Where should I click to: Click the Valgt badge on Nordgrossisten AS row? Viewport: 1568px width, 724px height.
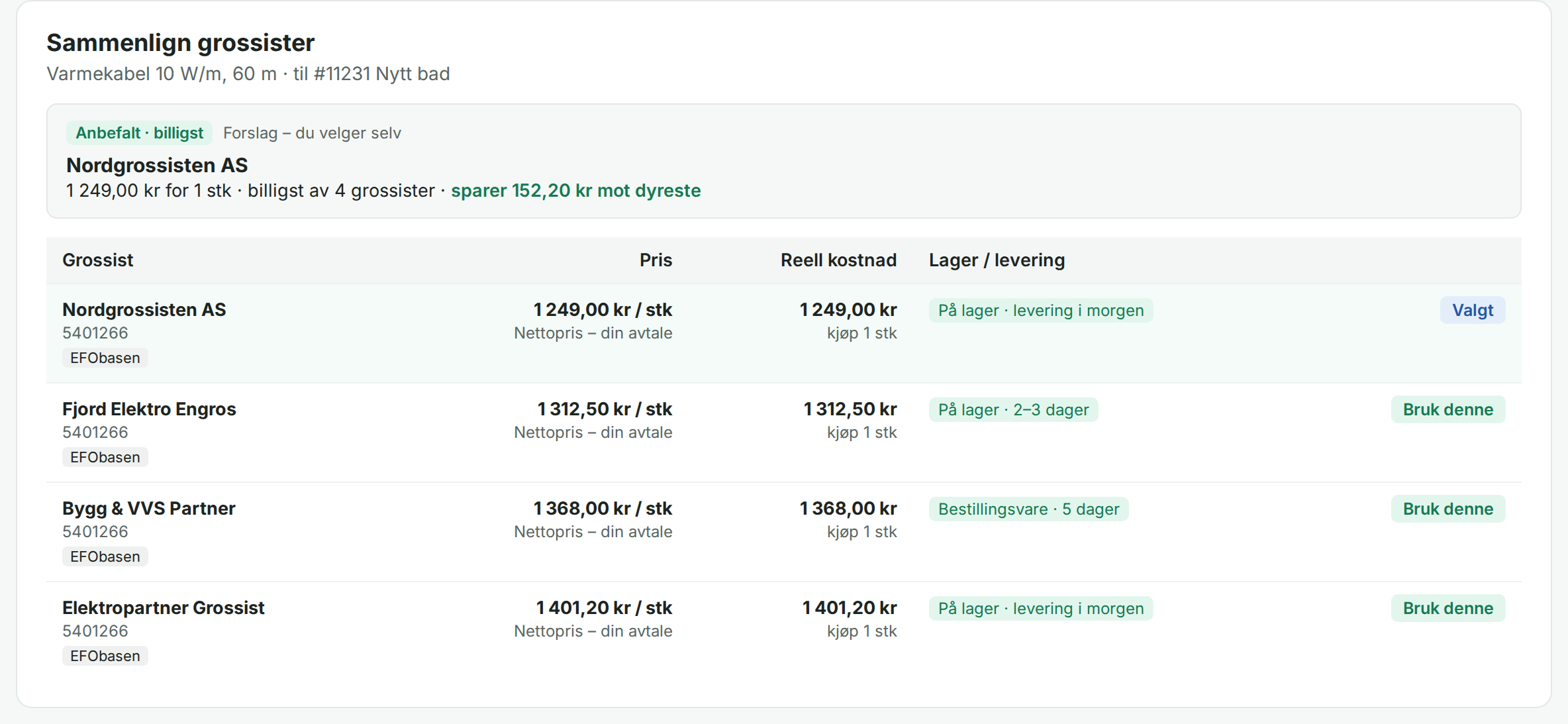(x=1473, y=310)
